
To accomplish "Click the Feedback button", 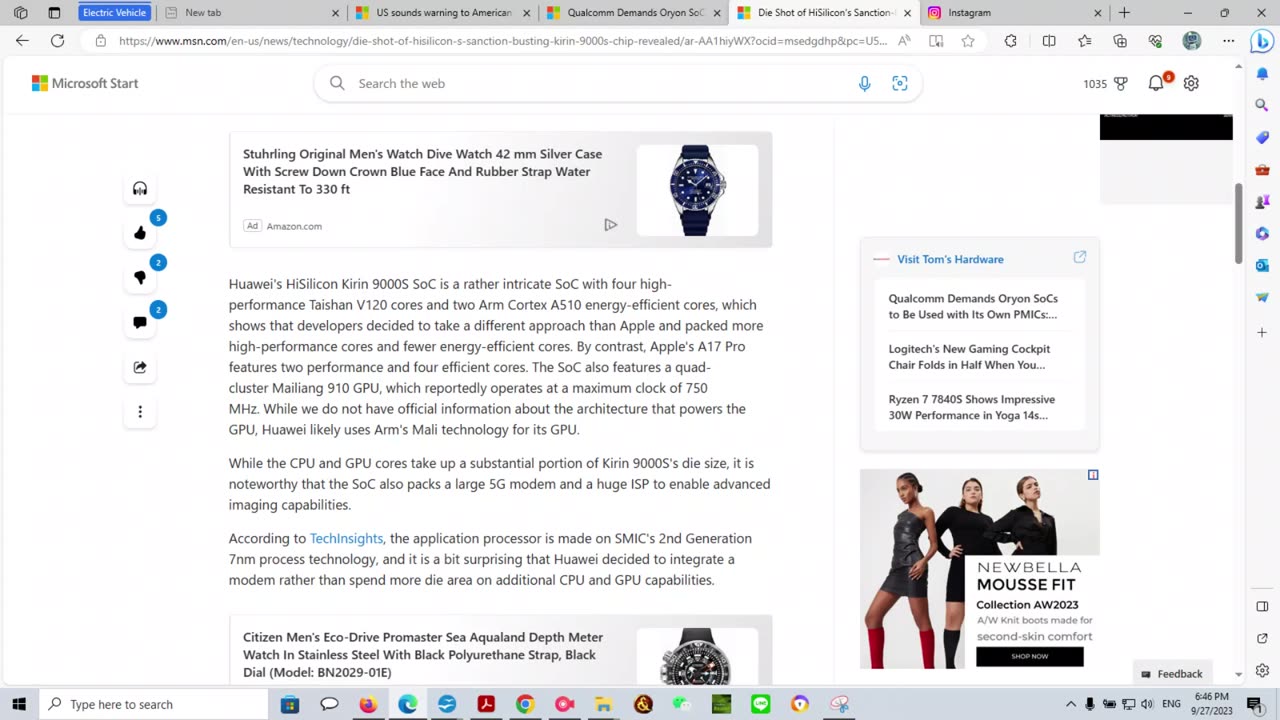I will tap(1171, 674).
